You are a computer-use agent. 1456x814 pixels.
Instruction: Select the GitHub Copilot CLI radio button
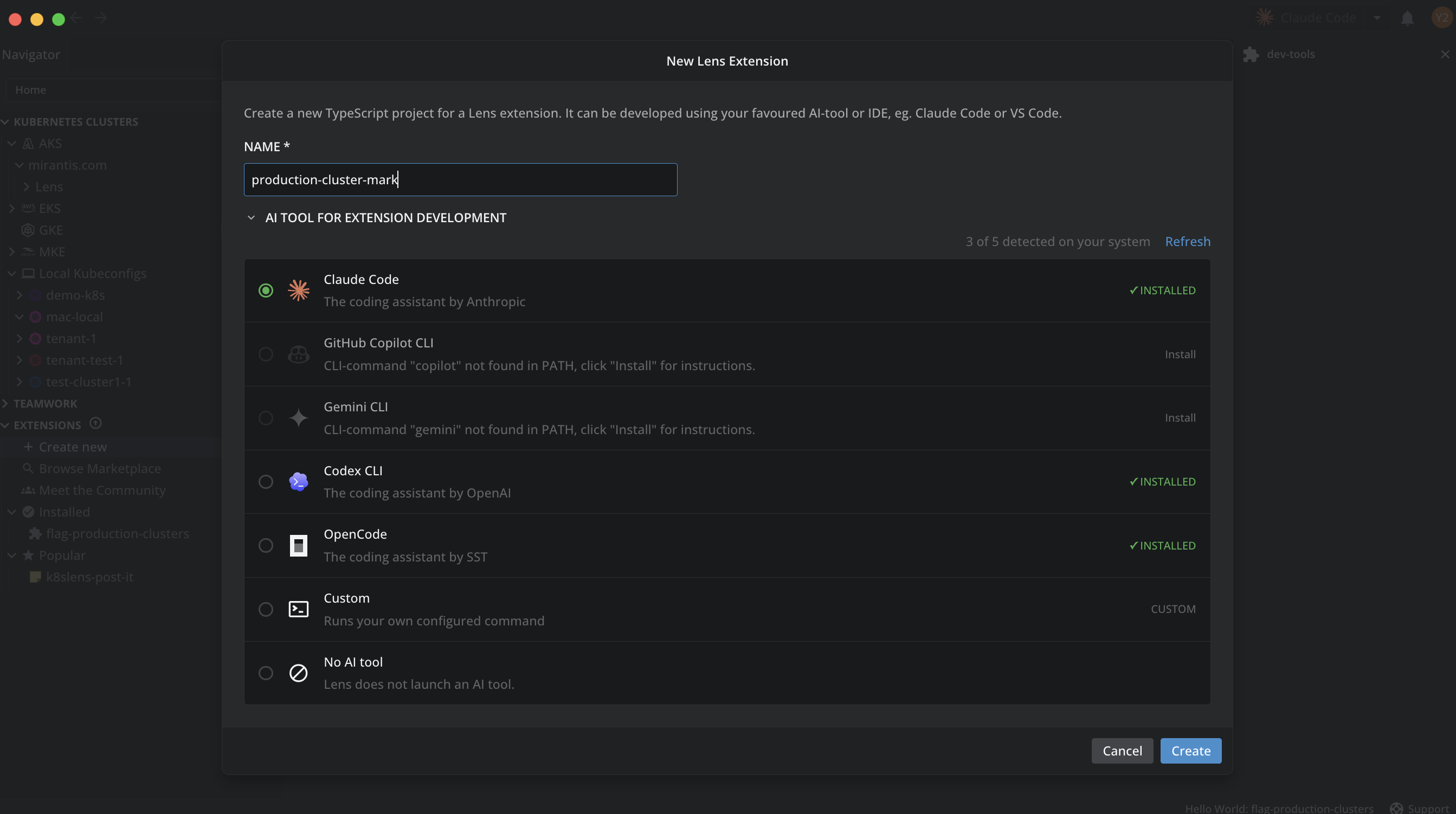click(266, 354)
